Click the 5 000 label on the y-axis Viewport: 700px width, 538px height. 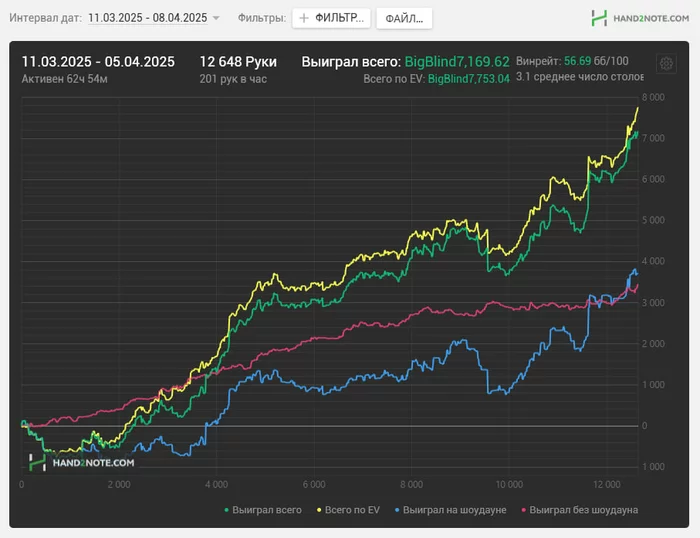(653, 220)
